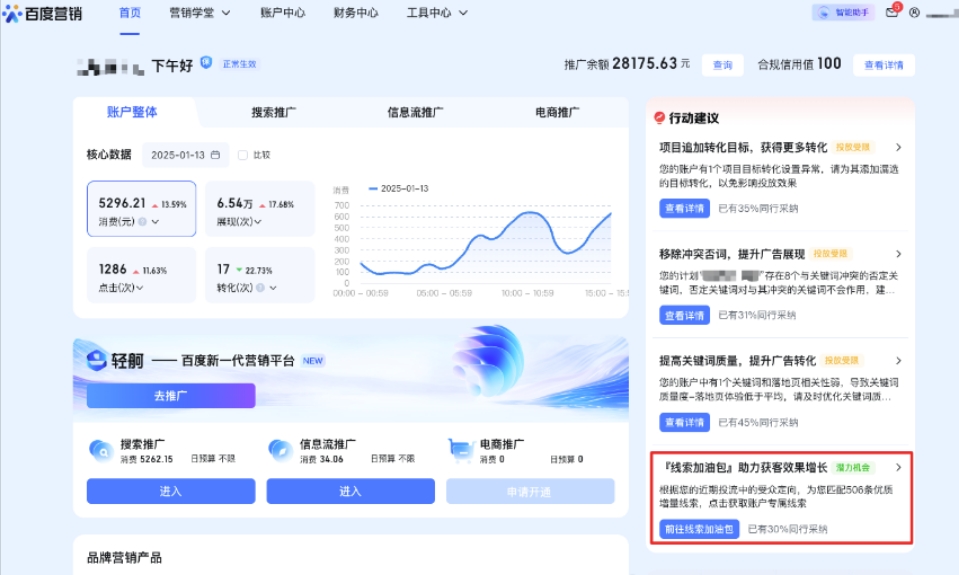Open the 消费(元) metric dropdown arrow
Image resolution: width=959 pixels, height=575 pixels.
point(155,222)
